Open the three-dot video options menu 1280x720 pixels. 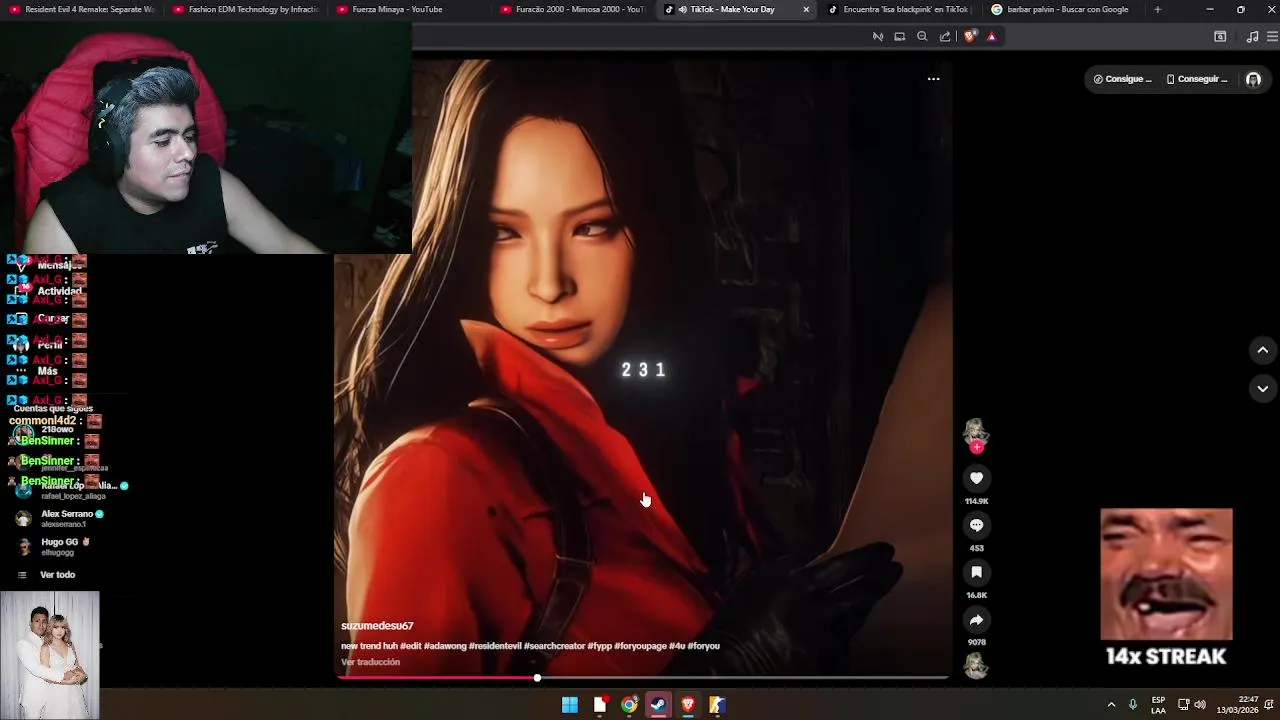[x=933, y=79]
